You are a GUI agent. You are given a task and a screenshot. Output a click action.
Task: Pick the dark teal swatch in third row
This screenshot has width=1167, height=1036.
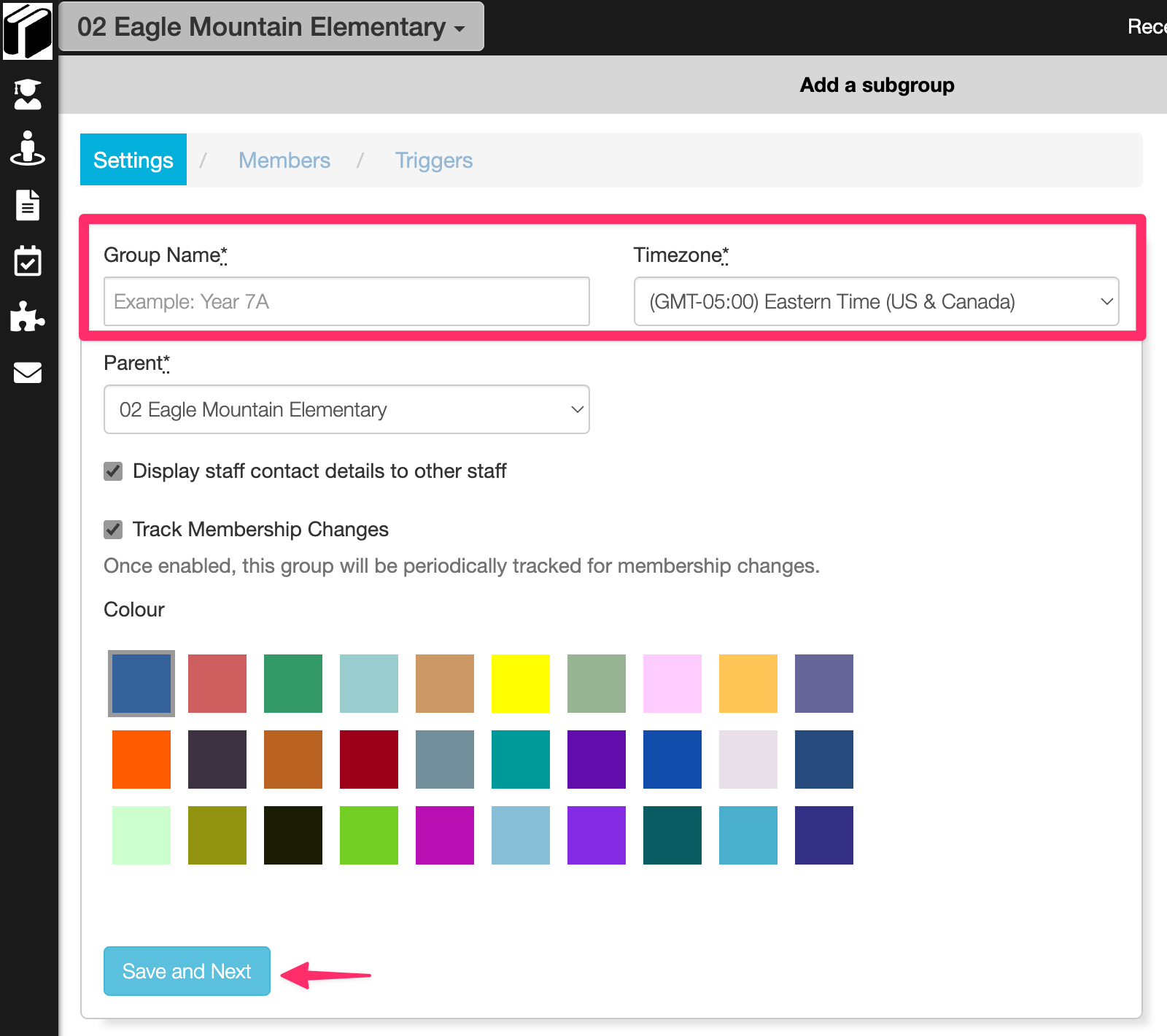pyautogui.click(x=672, y=835)
